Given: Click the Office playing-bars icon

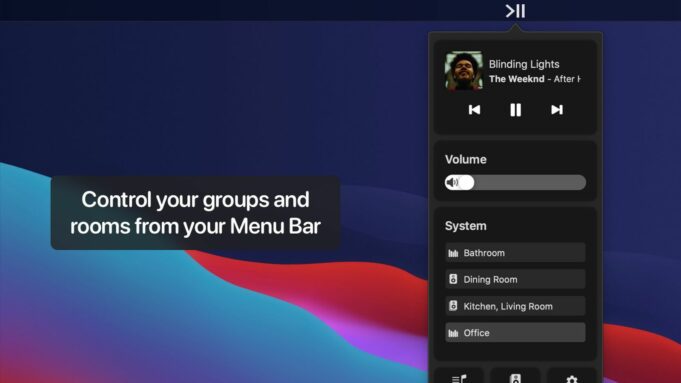Looking at the screenshot, I should tap(453, 333).
